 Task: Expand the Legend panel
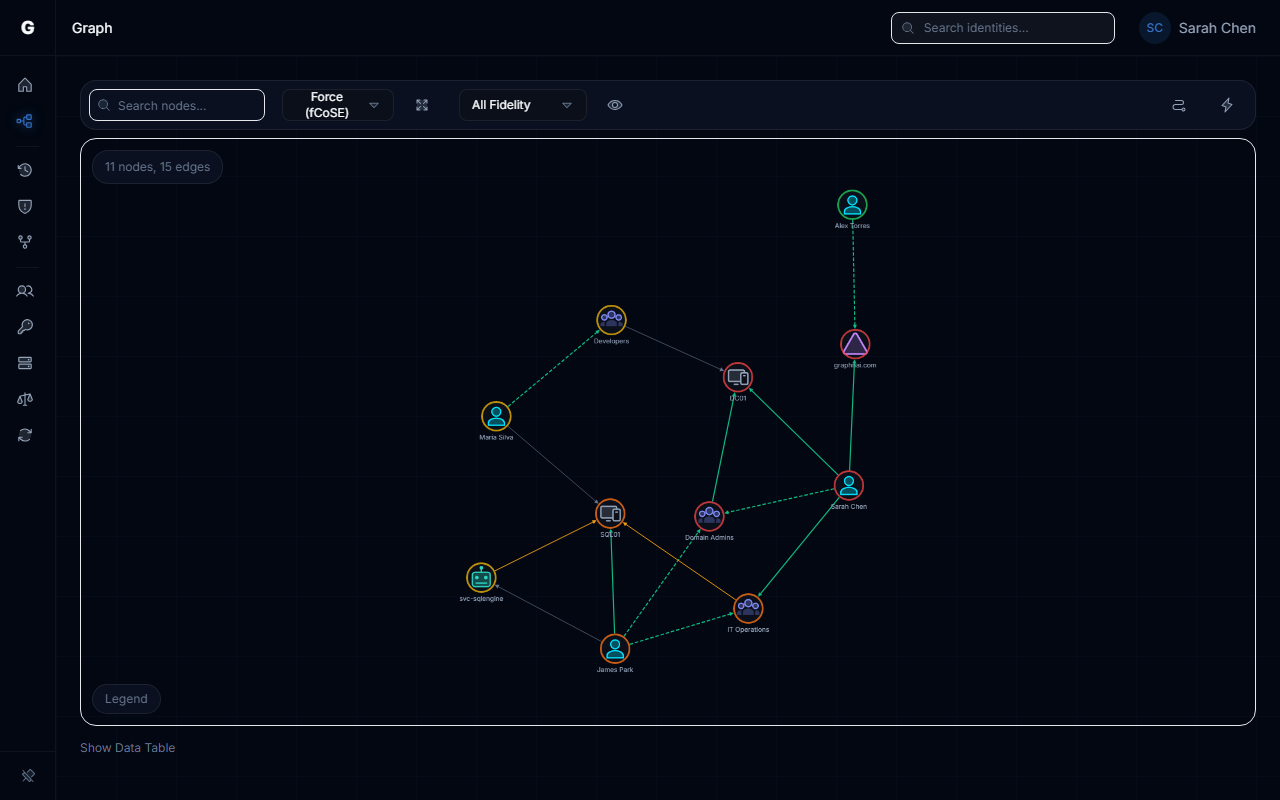[126, 698]
